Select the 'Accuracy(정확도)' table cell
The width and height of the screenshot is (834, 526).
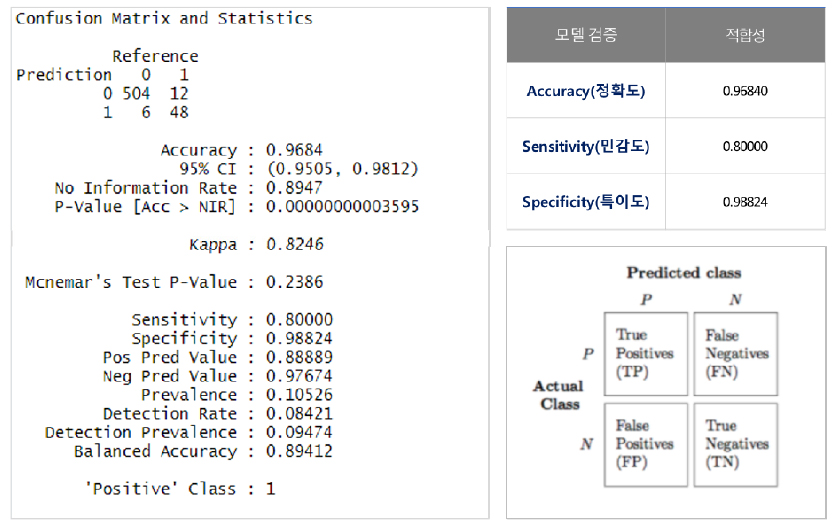pyautogui.click(x=586, y=91)
